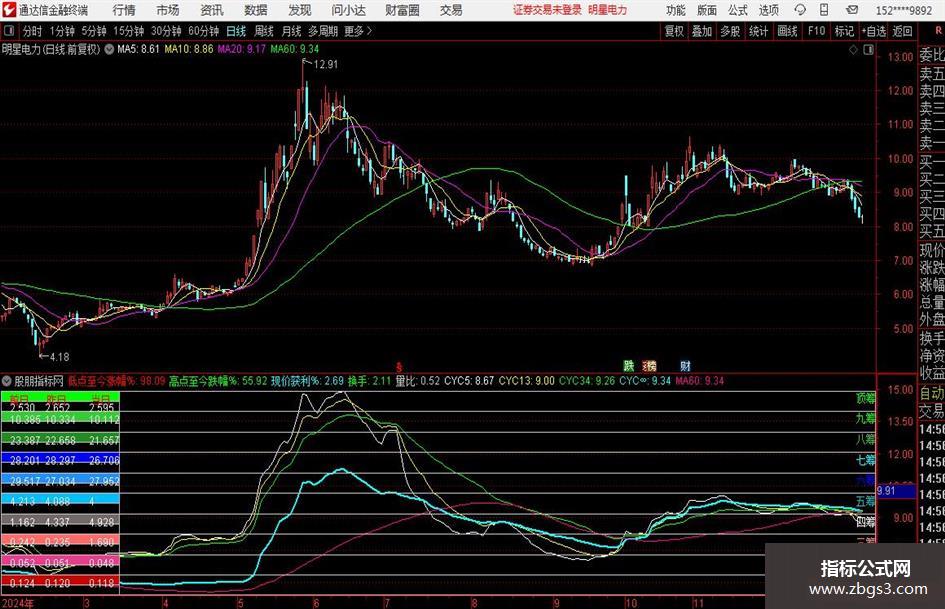The height and width of the screenshot is (609, 945).
Task: Open the 版面 menu
Action: (x=706, y=10)
